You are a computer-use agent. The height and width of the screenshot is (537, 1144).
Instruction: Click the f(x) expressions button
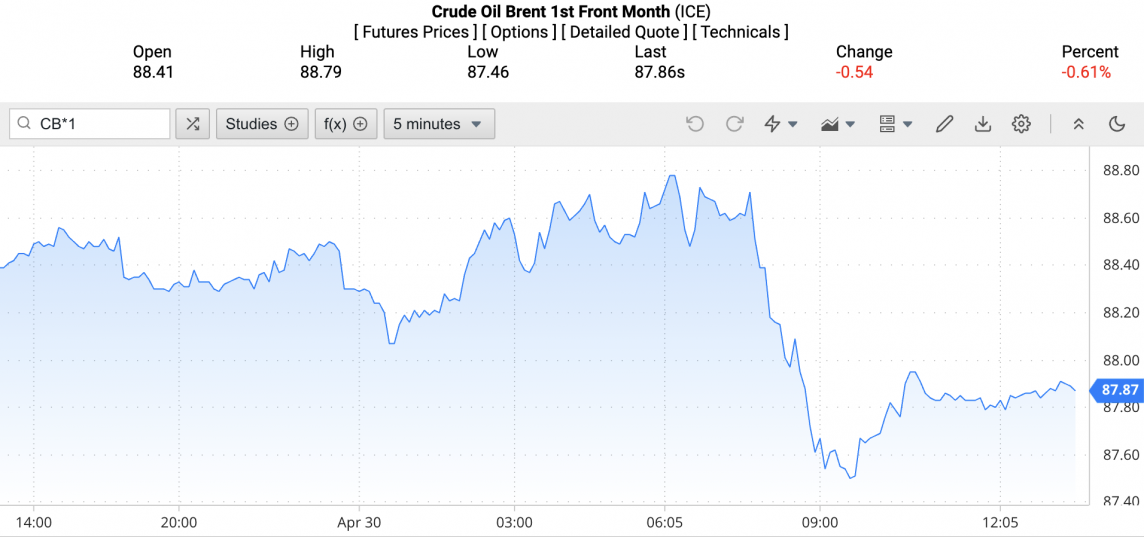(346, 124)
